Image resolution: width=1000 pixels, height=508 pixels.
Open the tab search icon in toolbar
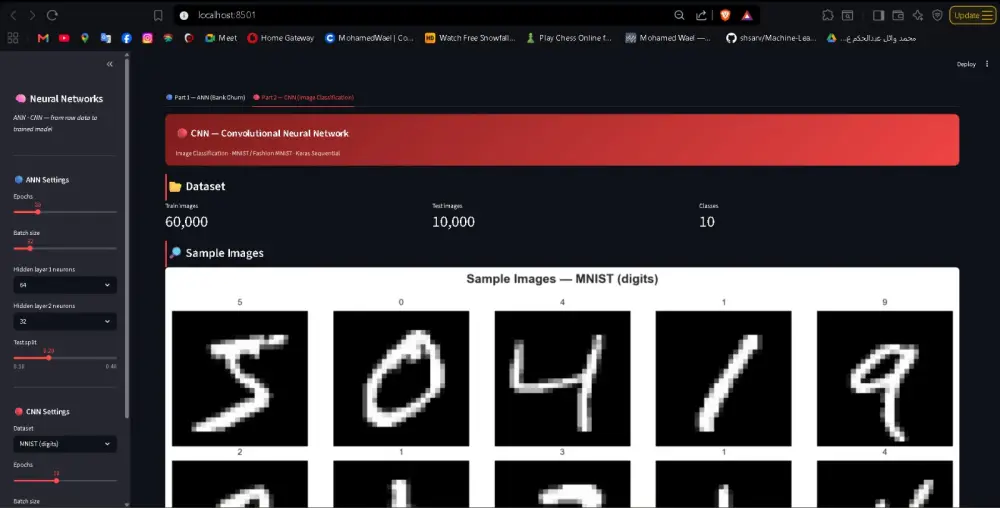848,15
